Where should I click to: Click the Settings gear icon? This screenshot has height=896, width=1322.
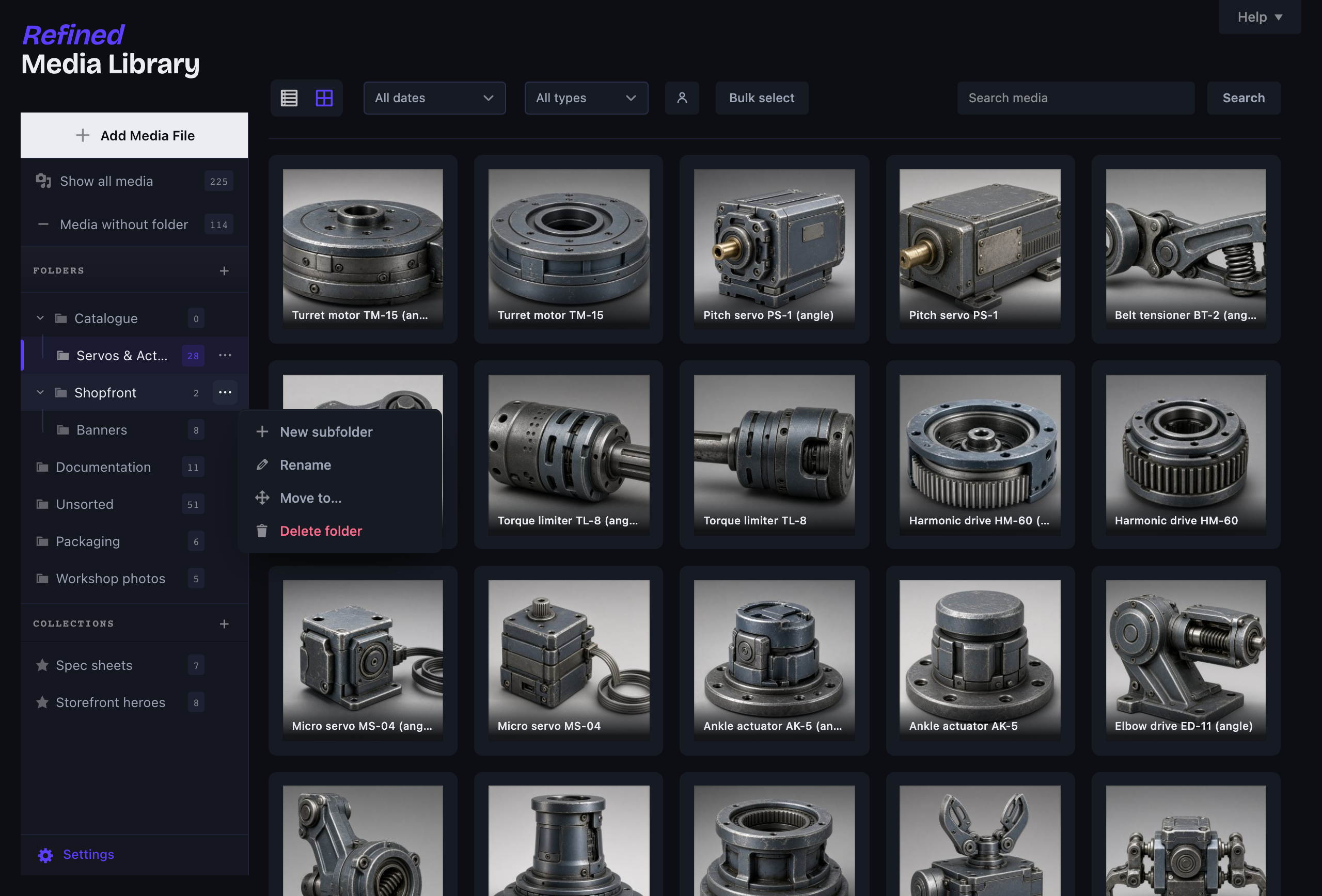[45, 855]
